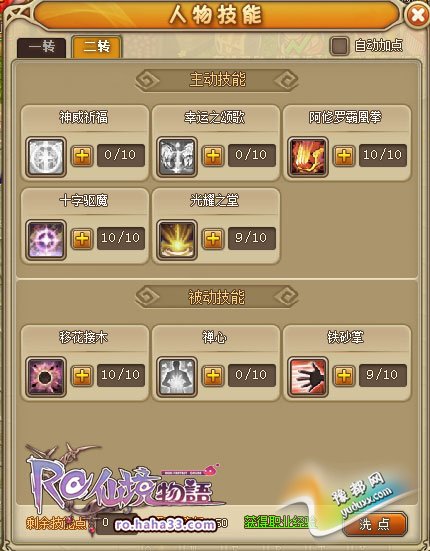Switch to the 二转 tab
The width and height of the screenshot is (430, 551).
97,46
